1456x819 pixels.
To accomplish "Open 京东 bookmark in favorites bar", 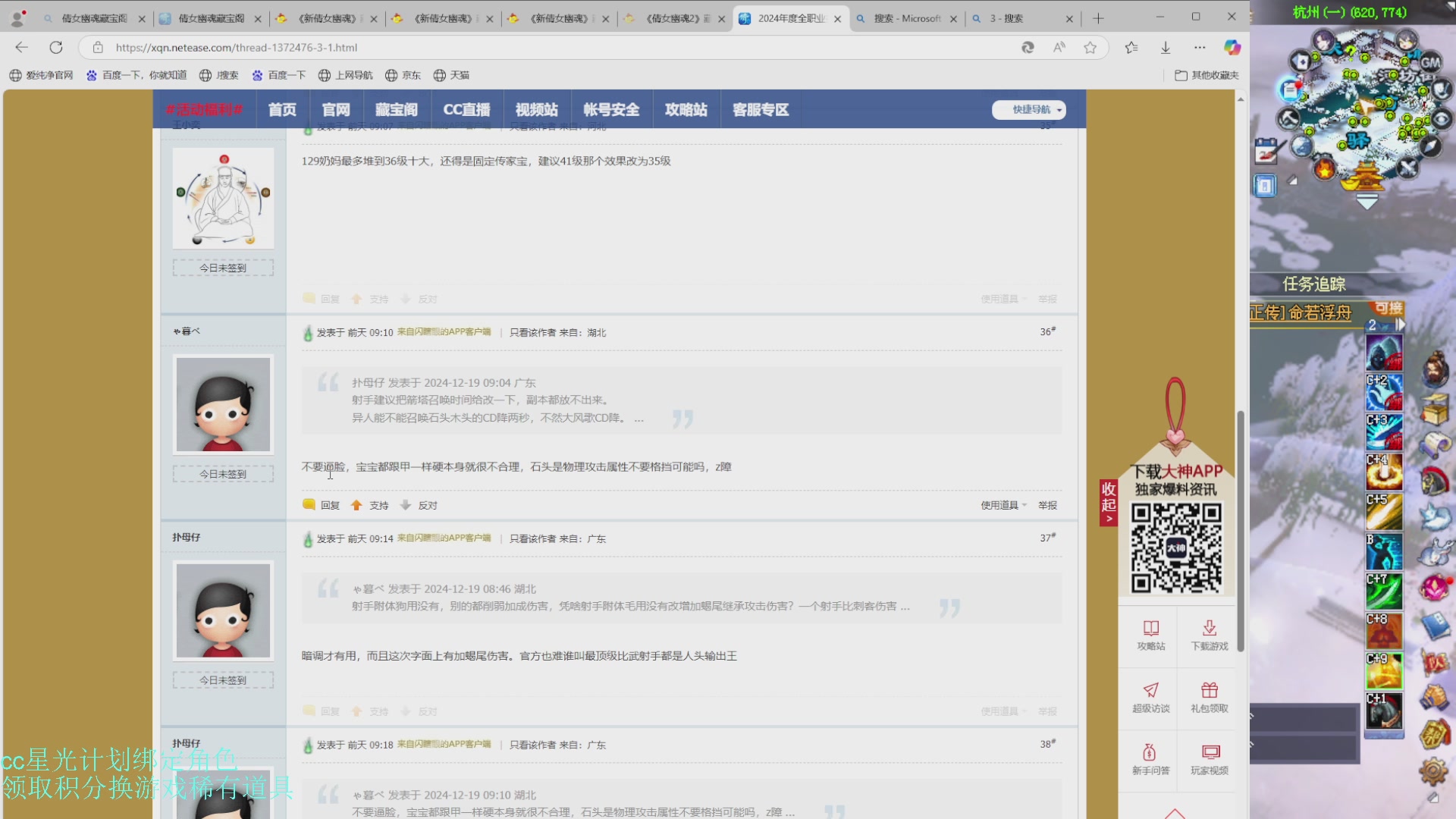I will coord(403,75).
